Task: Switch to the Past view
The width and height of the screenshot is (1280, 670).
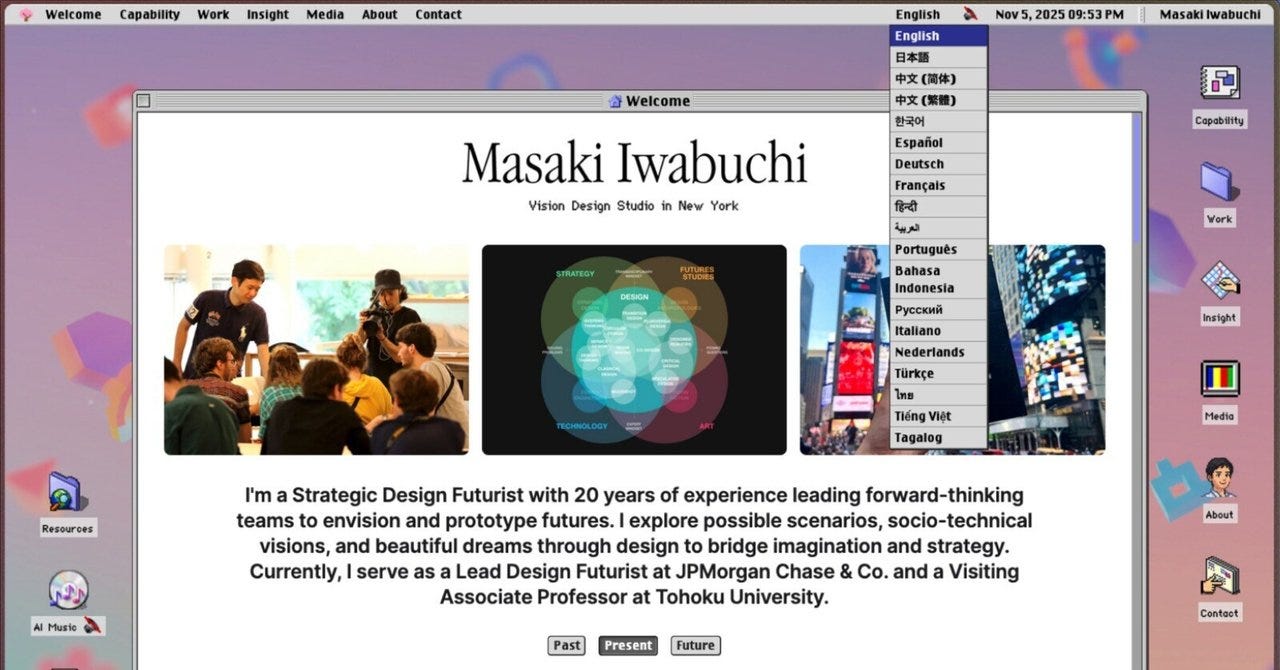Action: (x=566, y=645)
